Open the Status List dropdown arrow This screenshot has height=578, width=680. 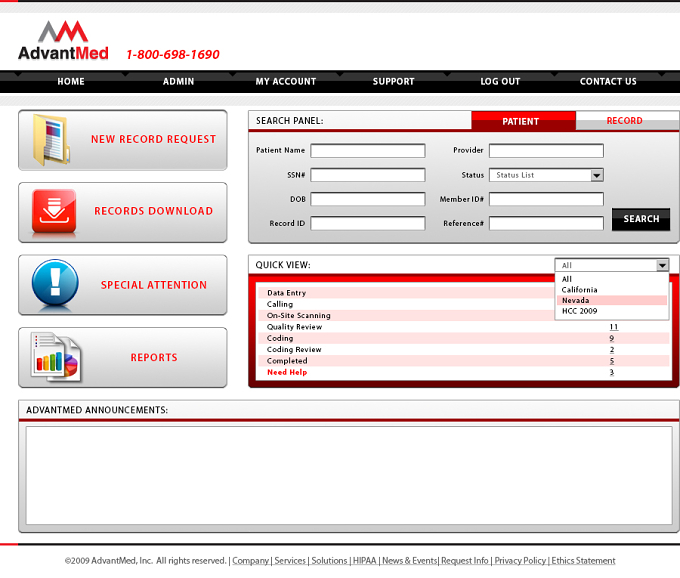click(x=597, y=175)
